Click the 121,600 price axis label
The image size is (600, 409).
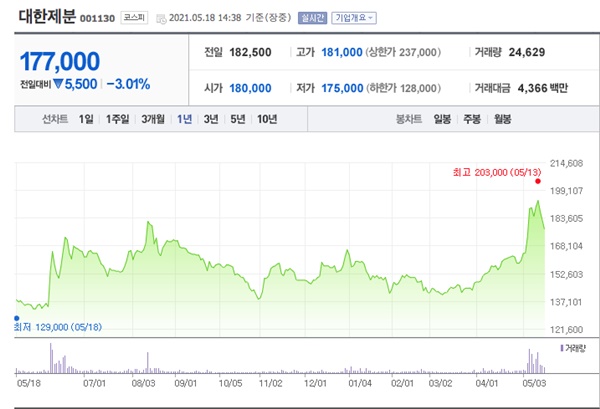click(567, 329)
